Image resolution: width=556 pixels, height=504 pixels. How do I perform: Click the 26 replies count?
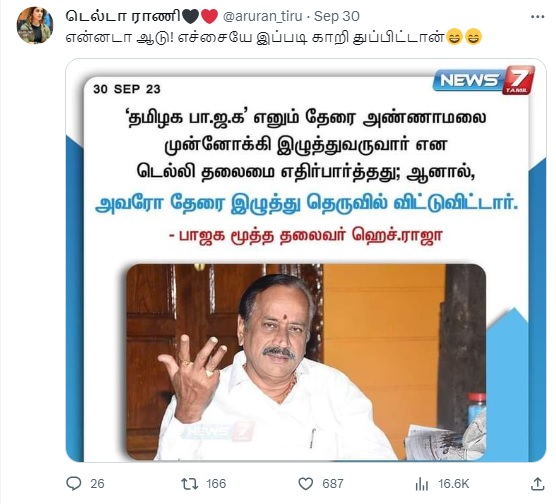pos(97,484)
